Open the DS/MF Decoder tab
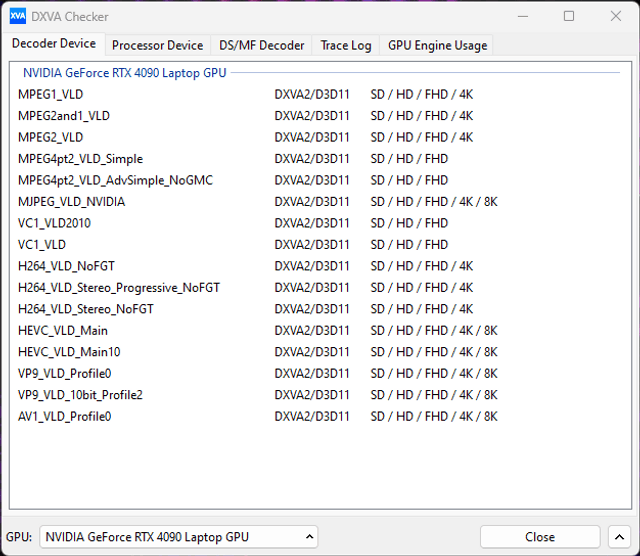This screenshot has height=556, width=640. (262, 45)
